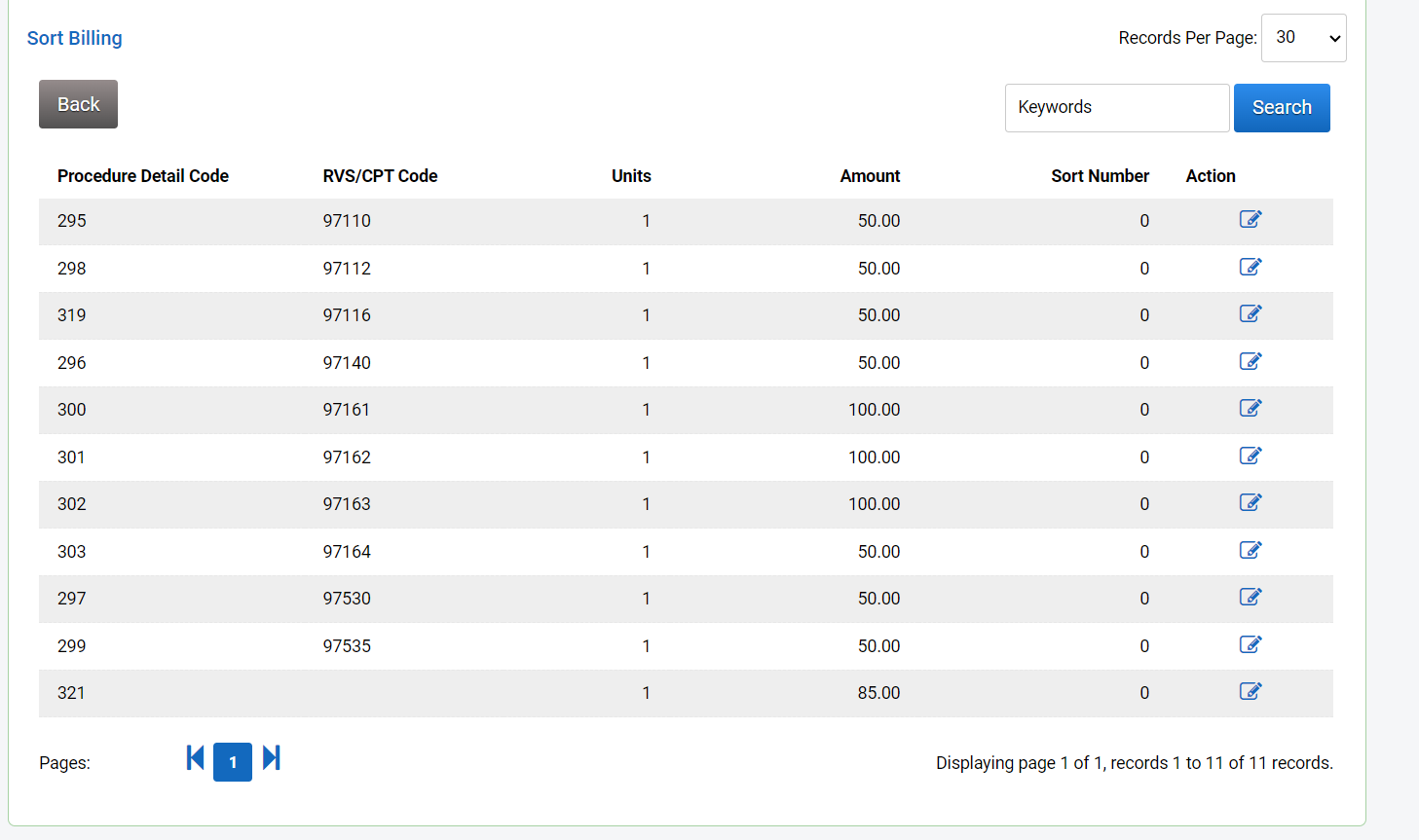1419x840 pixels.
Task: Click the Sort Number column header
Action: [x=1100, y=176]
